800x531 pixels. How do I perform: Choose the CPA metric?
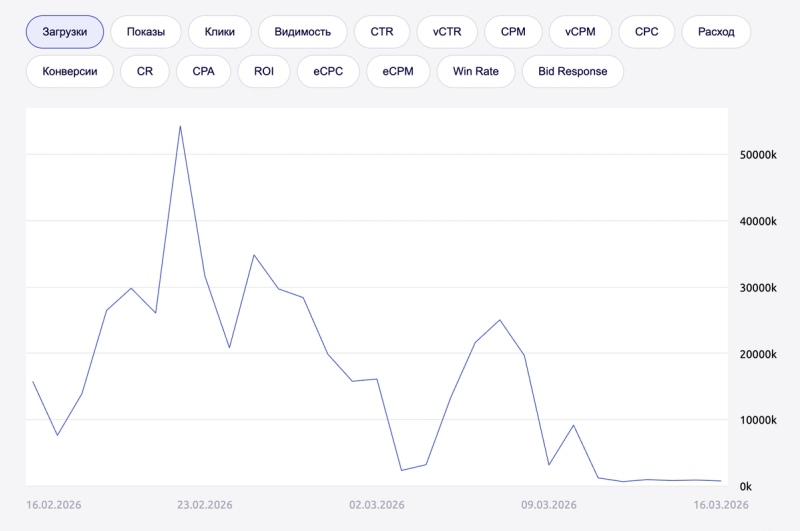(204, 71)
